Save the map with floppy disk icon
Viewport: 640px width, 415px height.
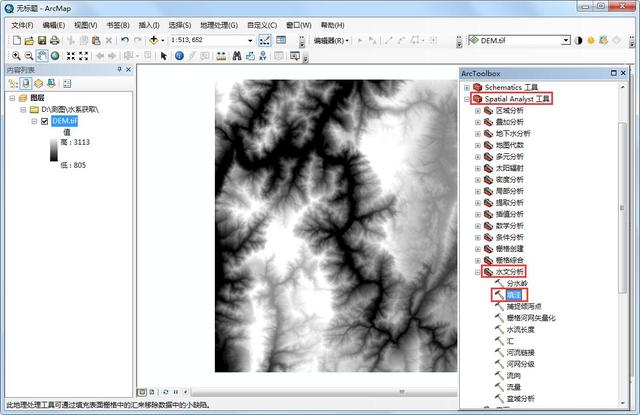pos(42,40)
